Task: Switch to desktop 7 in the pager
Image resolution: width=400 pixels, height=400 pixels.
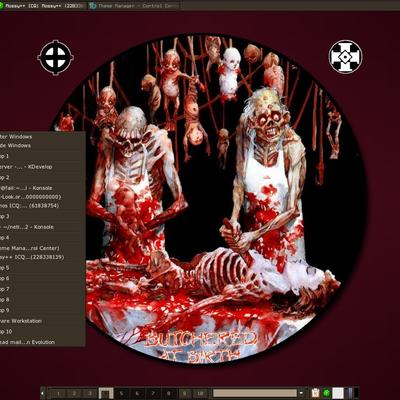Action: click(x=153, y=393)
